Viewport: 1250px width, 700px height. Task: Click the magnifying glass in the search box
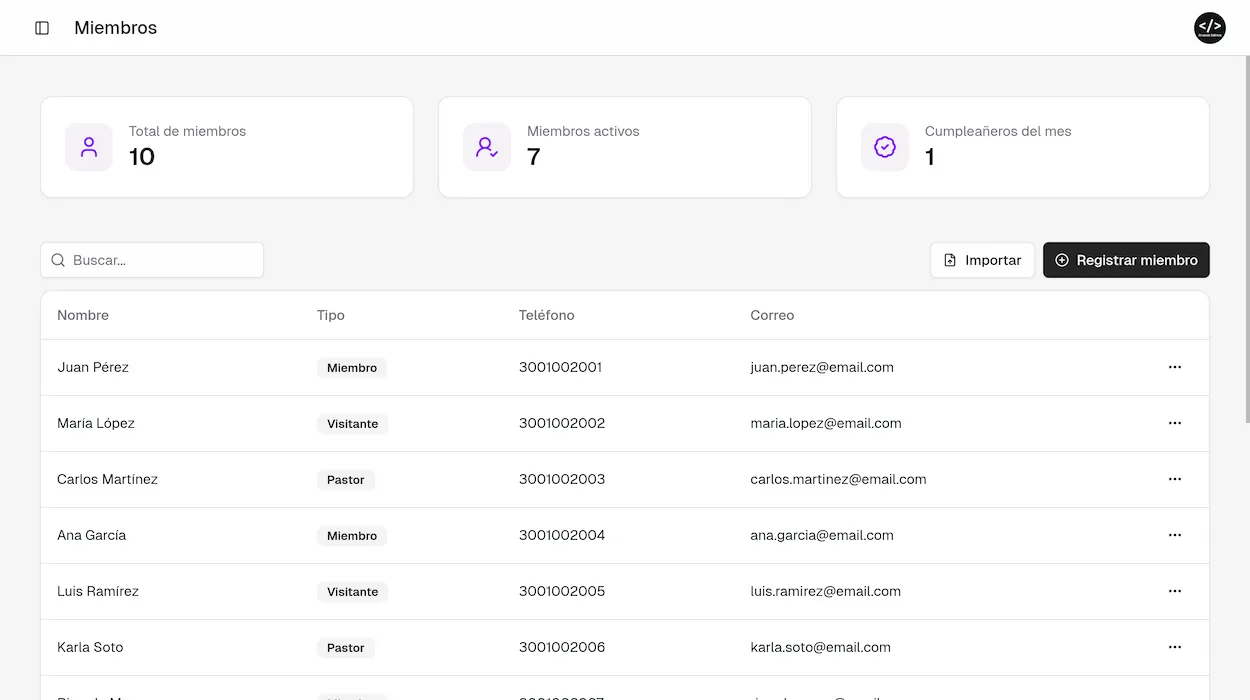[58, 259]
